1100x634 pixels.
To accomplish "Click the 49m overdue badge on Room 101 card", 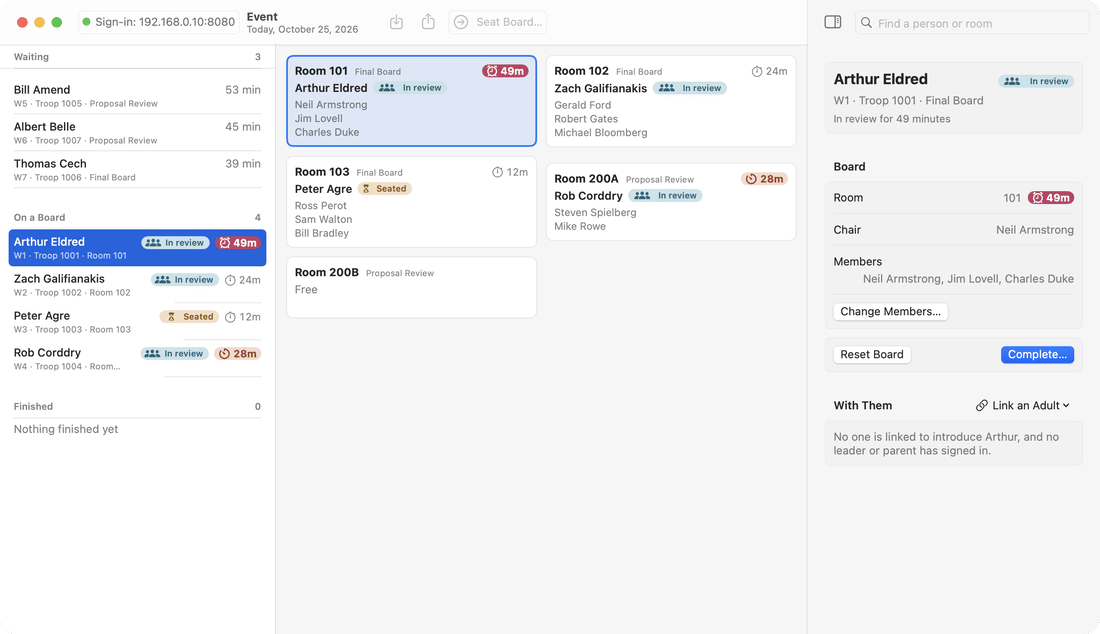I will click(x=505, y=71).
